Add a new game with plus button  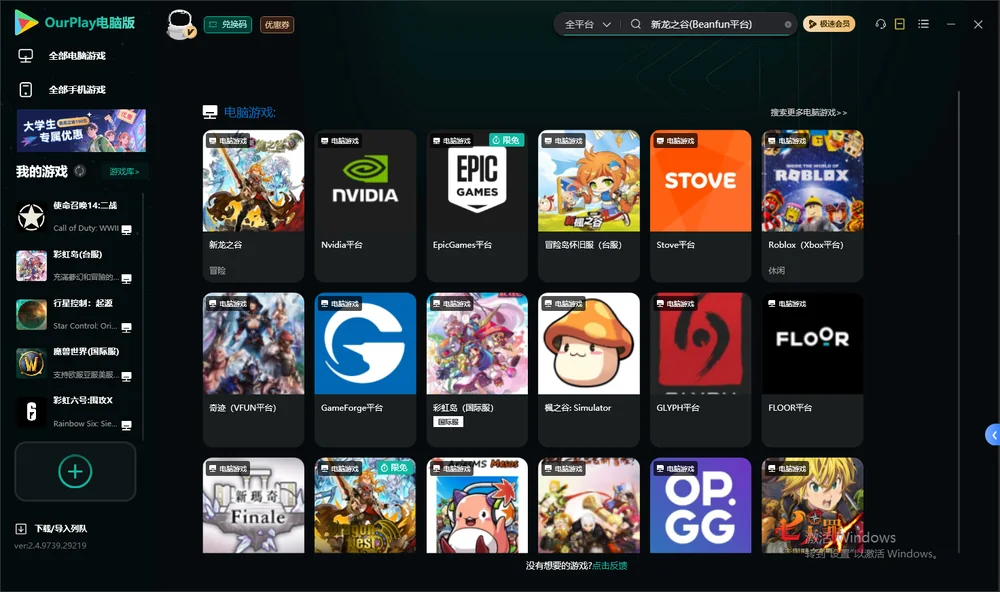coord(75,472)
